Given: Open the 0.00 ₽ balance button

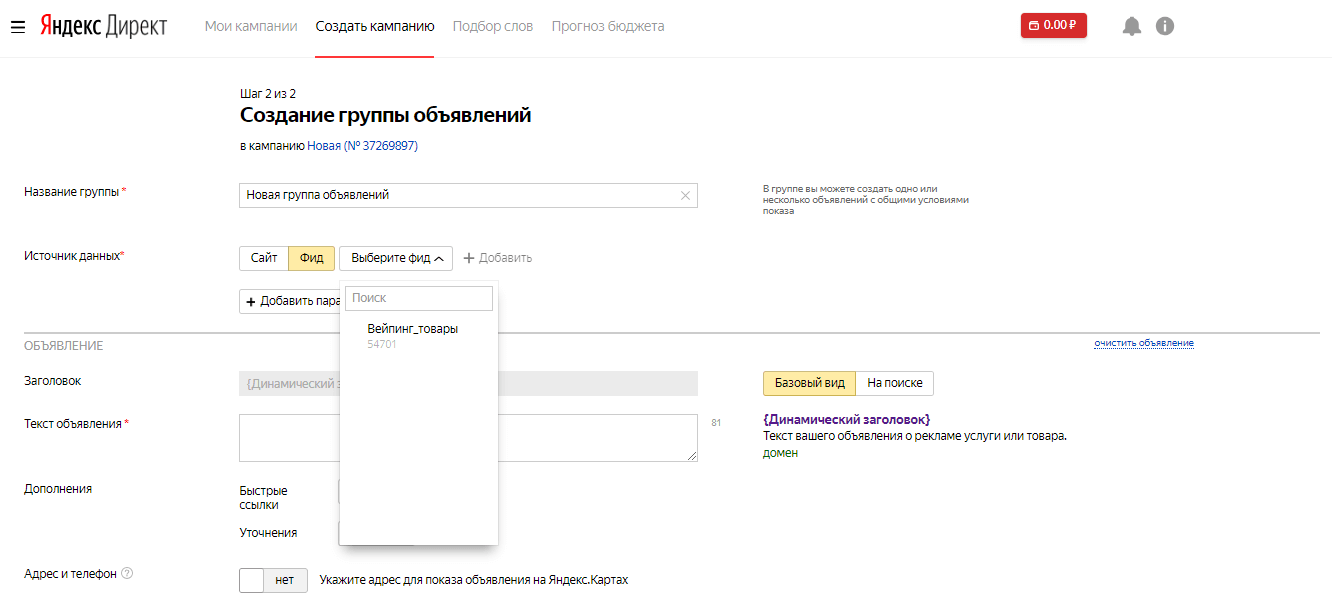Looking at the screenshot, I should 1053,26.
